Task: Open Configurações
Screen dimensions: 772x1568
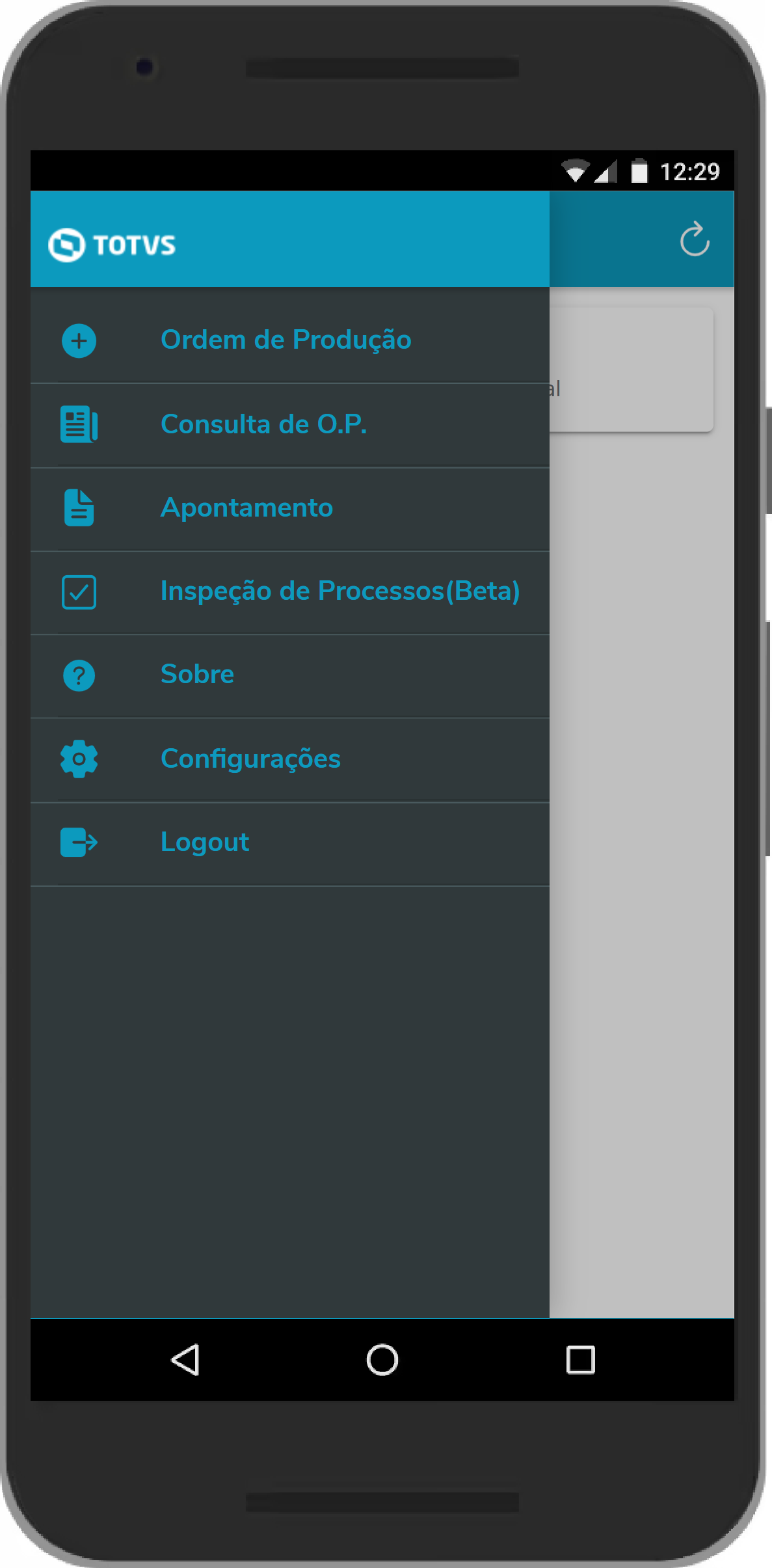Action: click(250, 759)
